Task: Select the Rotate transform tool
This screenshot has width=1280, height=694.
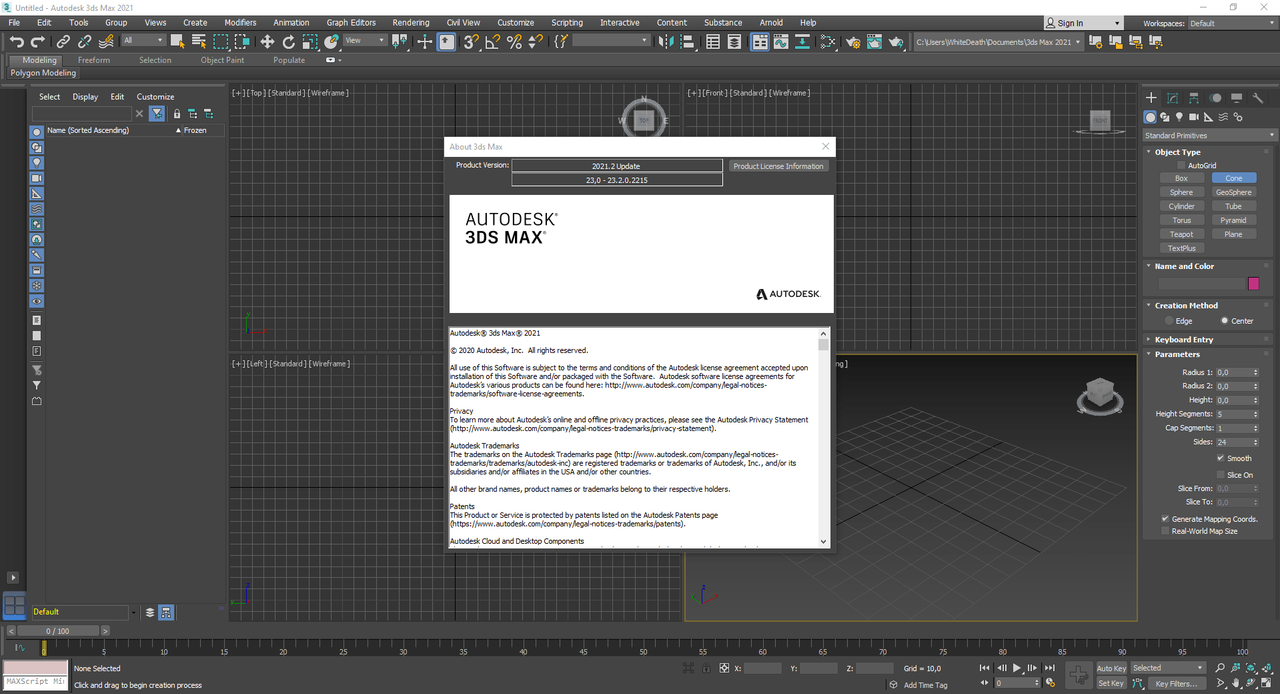Action: pyautogui.click(x=289, y=41)
